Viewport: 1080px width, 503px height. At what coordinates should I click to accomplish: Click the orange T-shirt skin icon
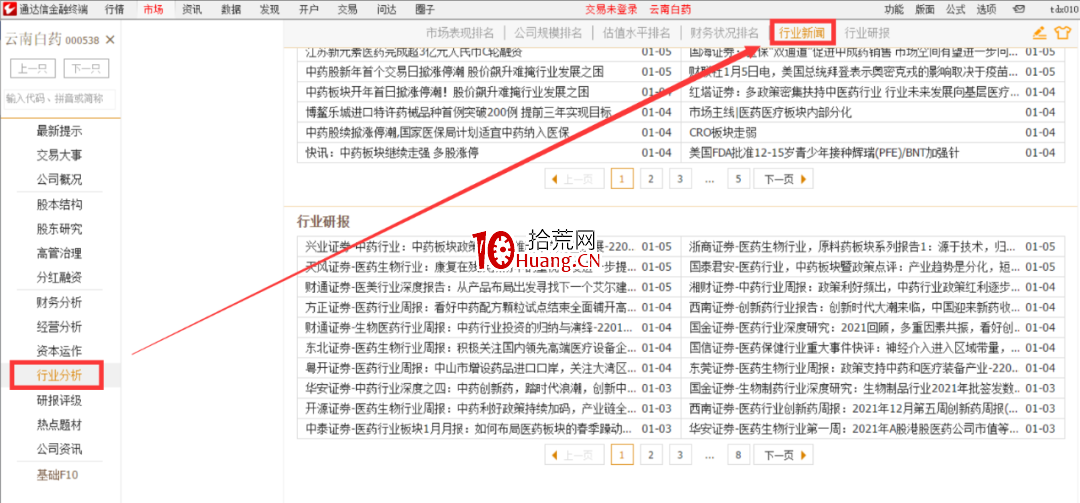(x=1062, y=32)
